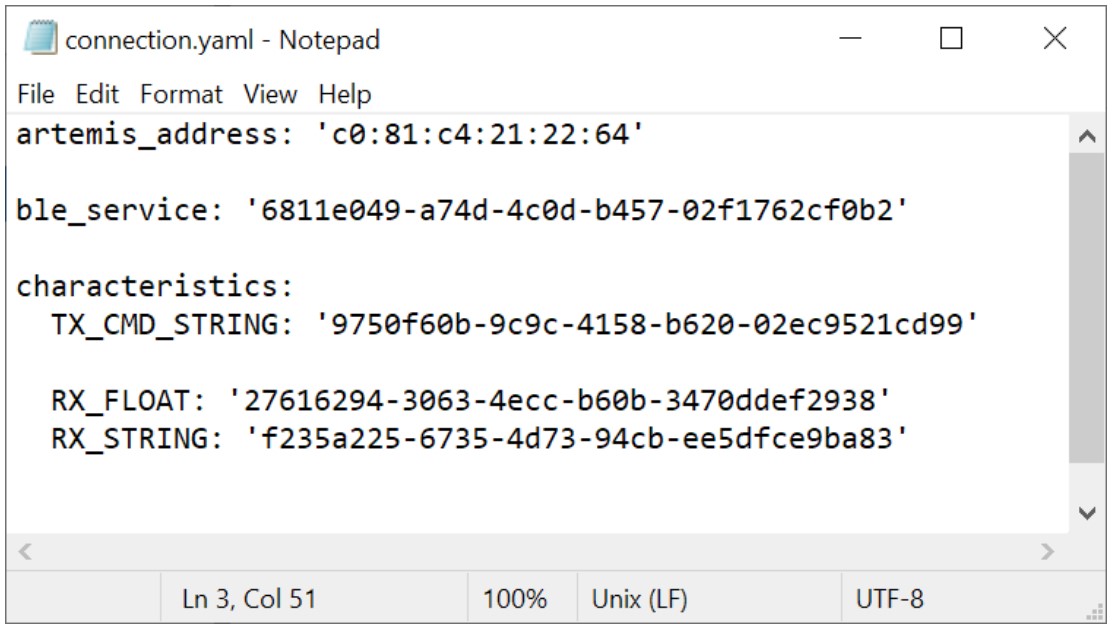Close the connection.yaml Notepad window
1114x628 pixels.
point(1055,40)
